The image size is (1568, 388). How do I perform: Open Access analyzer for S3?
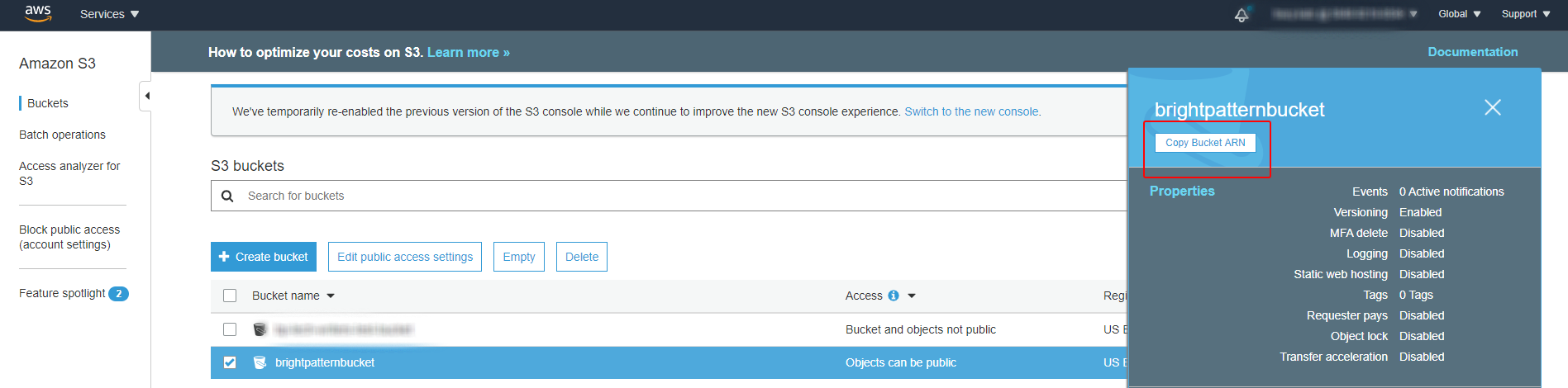69,173
